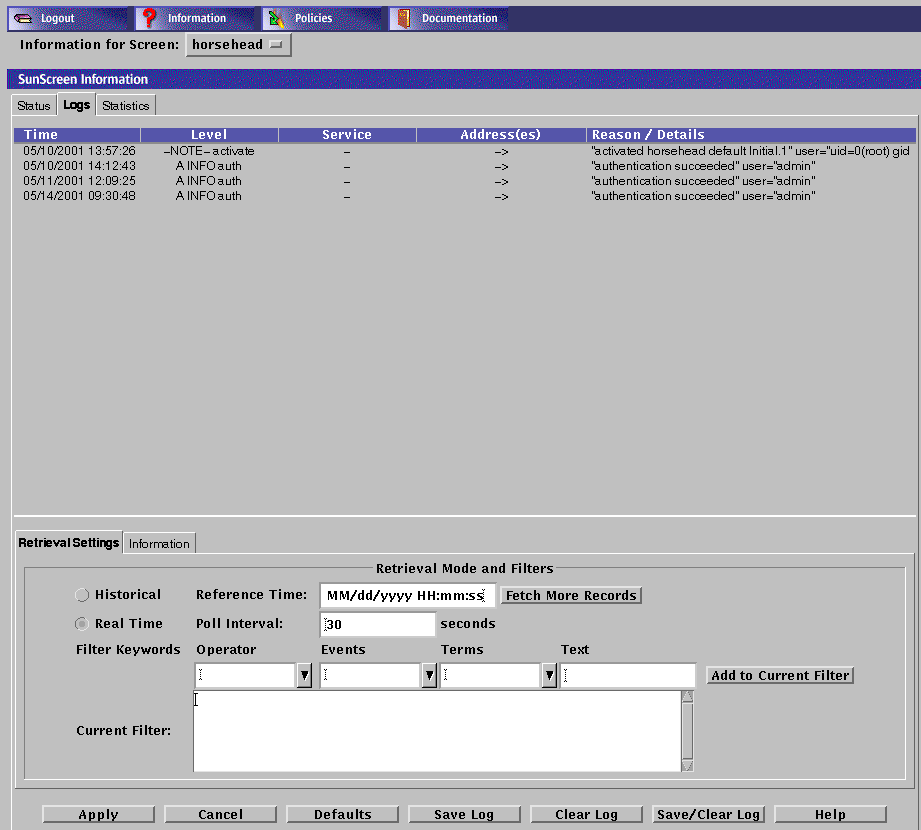The height and width of the screenshot is (830, 921).
Task: Click the Level column header
Action: click(x=209, y=135)
